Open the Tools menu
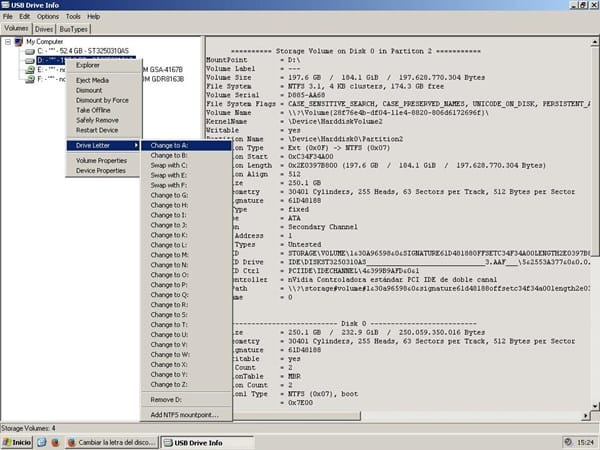The width and height of the screenshot is (600, 450). click(73, 17)
